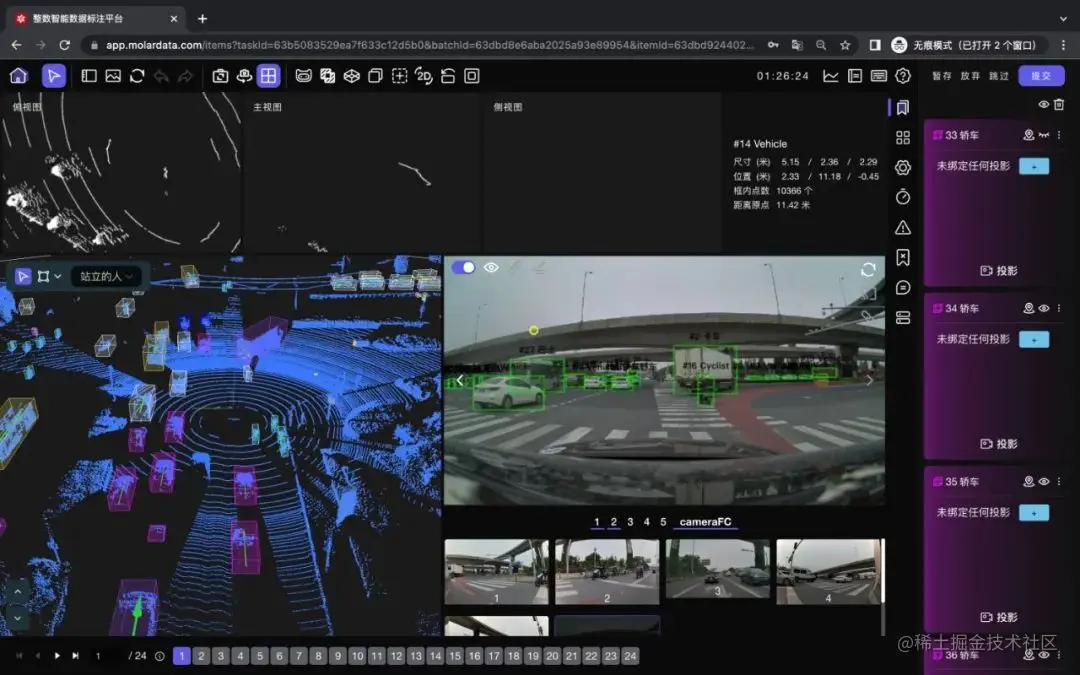This screenshot has width=1080, height=675.
Task: Open the four-squares grid sidebar icon
Action: [903, 138]
